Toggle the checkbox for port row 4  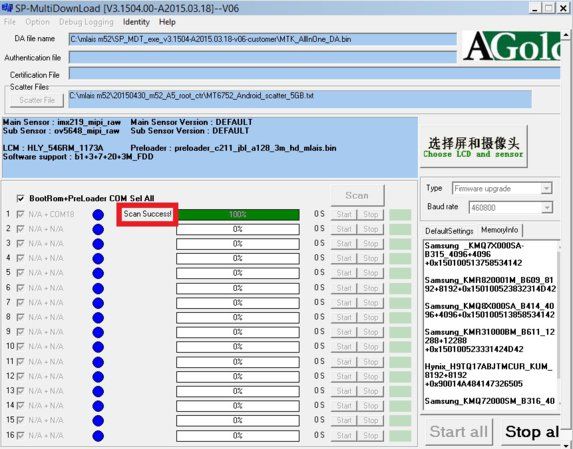(20, 258)
